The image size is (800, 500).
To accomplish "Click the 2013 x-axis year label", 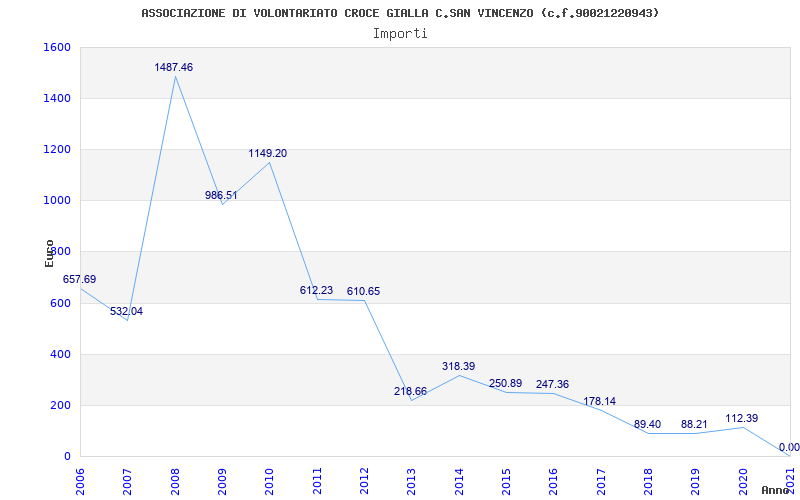I will 411,482.
